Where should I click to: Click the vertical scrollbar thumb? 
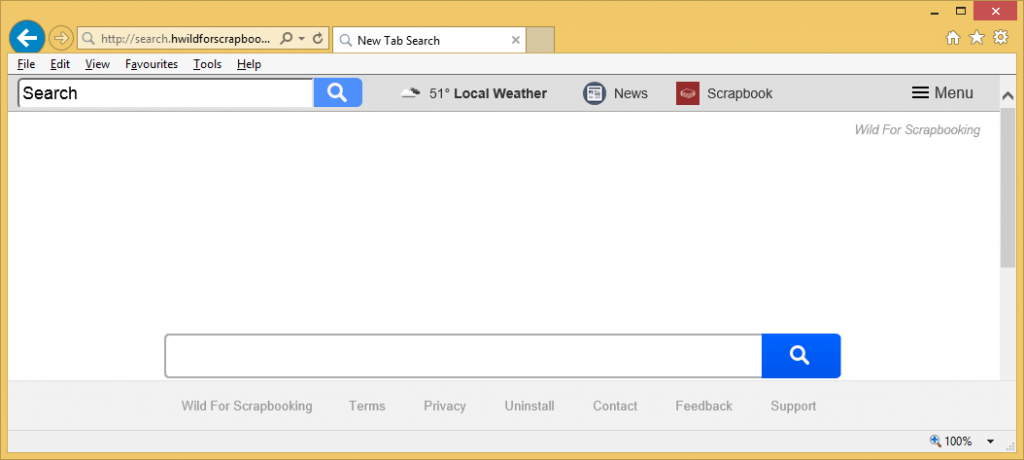coord(1008,186)
